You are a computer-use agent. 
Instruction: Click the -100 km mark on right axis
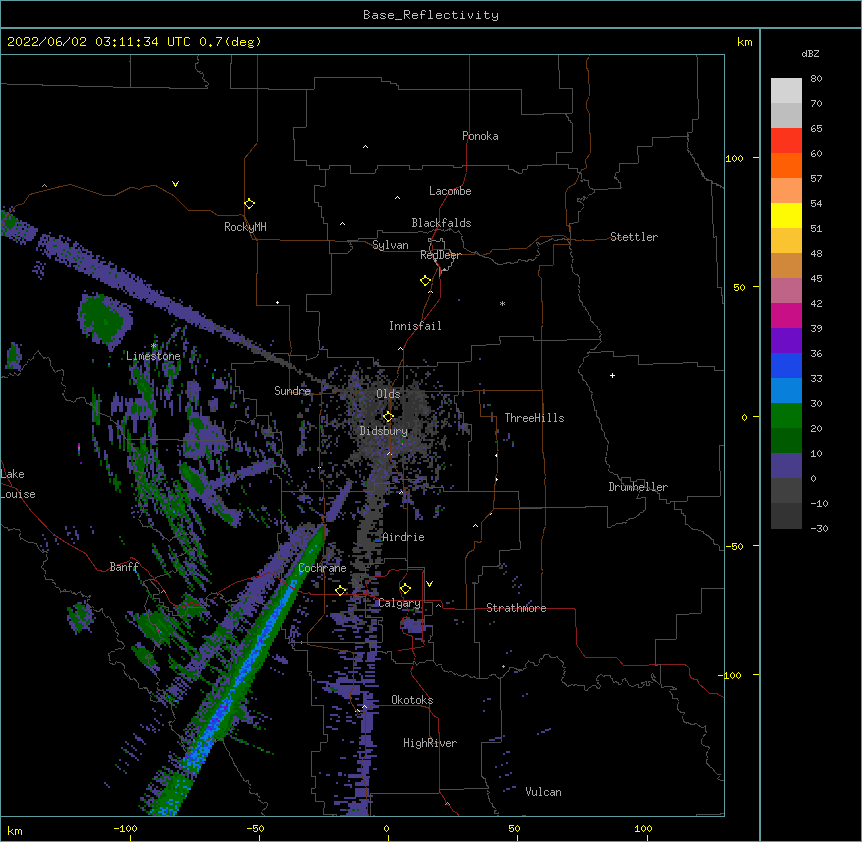pyautogui.click(x=731, y=675)
